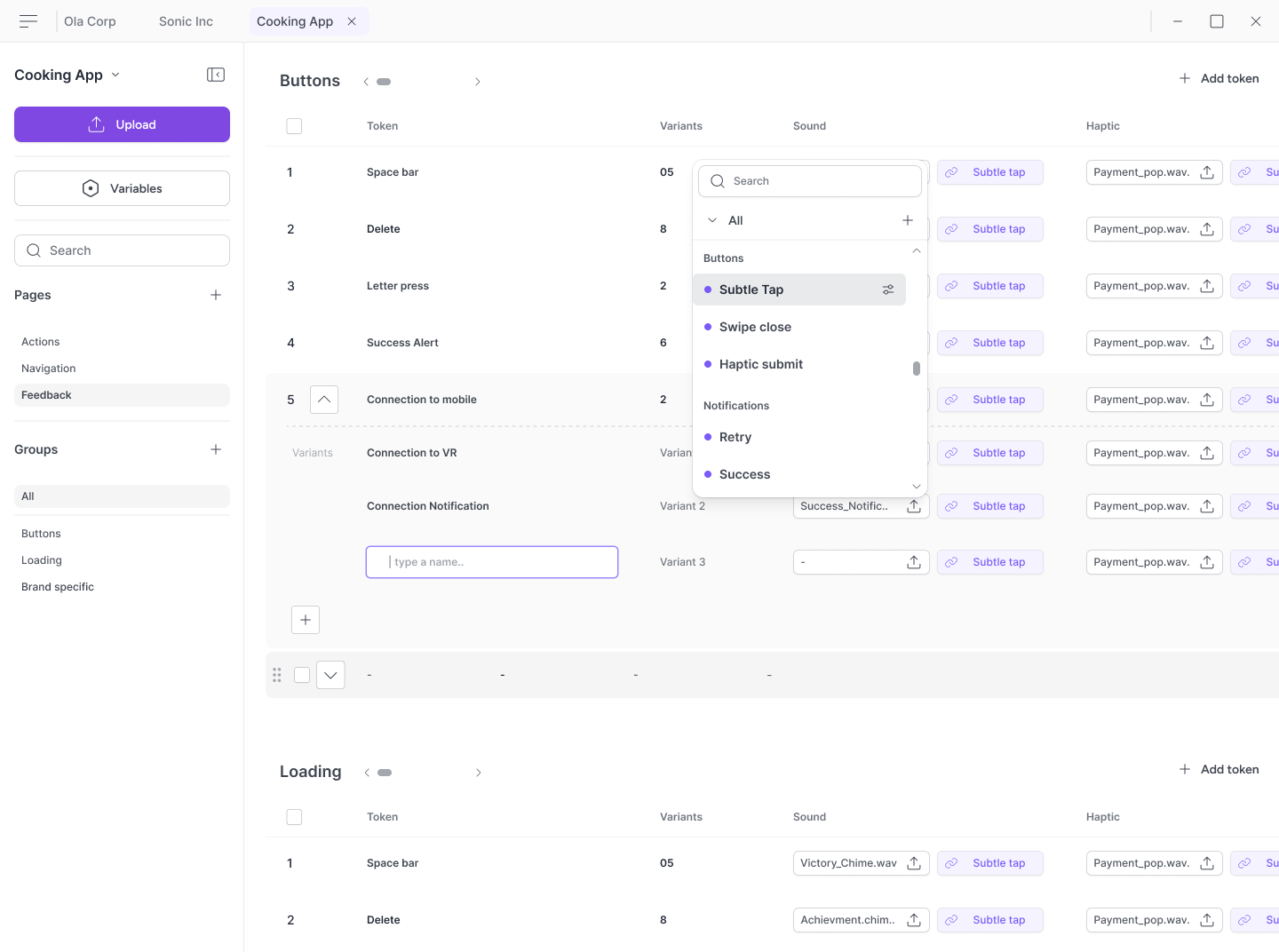Click Victory_Chime.wav sound file field

pos(862,863)
